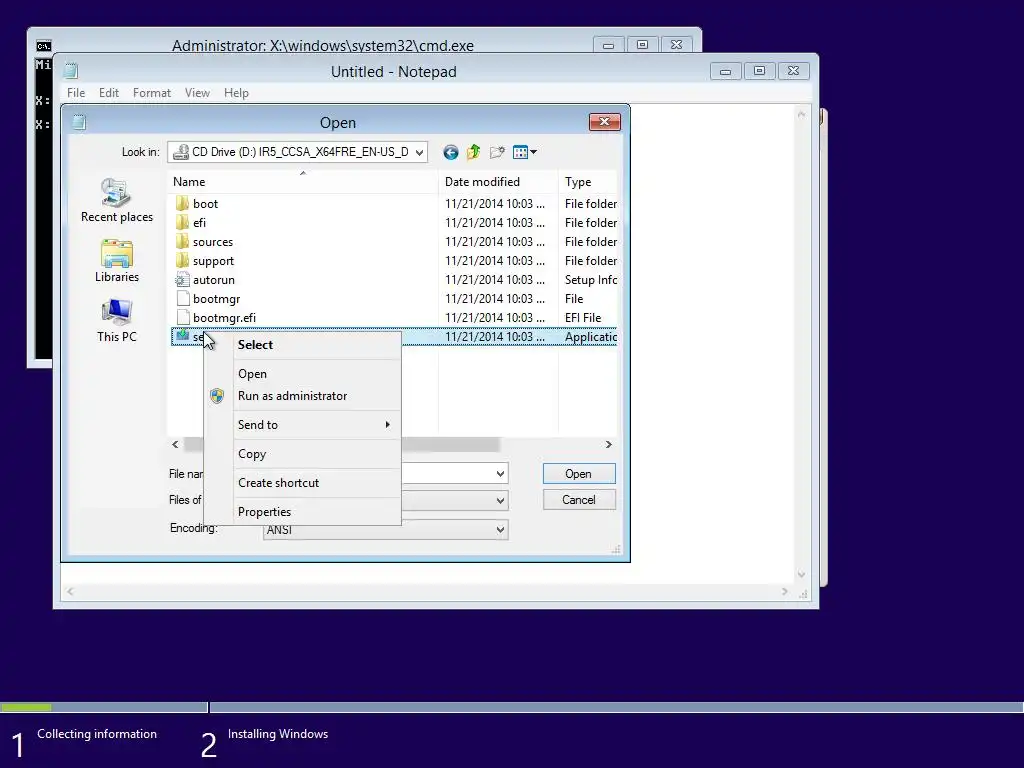
Task: Sort files by the Name column header
Action: [x=302, y=182]
